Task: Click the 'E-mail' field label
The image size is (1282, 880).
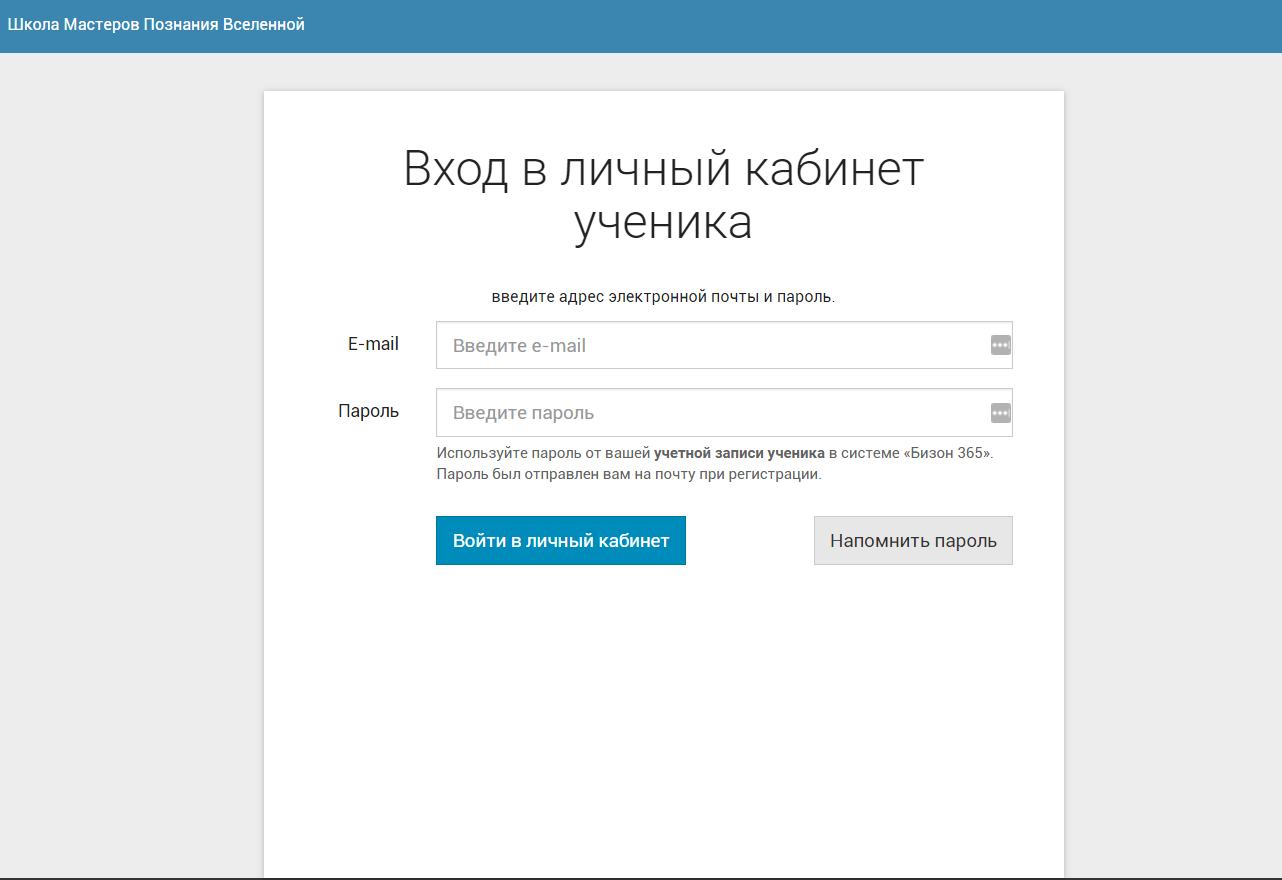Action: click(373, 344)
